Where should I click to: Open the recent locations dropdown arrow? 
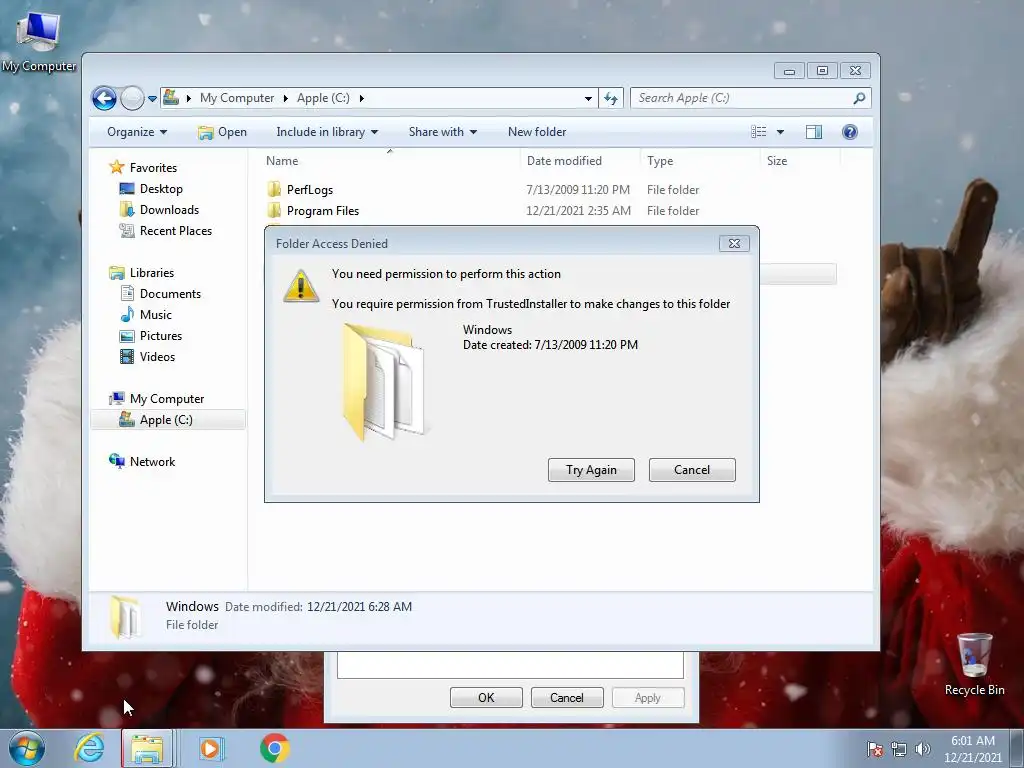click(152, 99)
